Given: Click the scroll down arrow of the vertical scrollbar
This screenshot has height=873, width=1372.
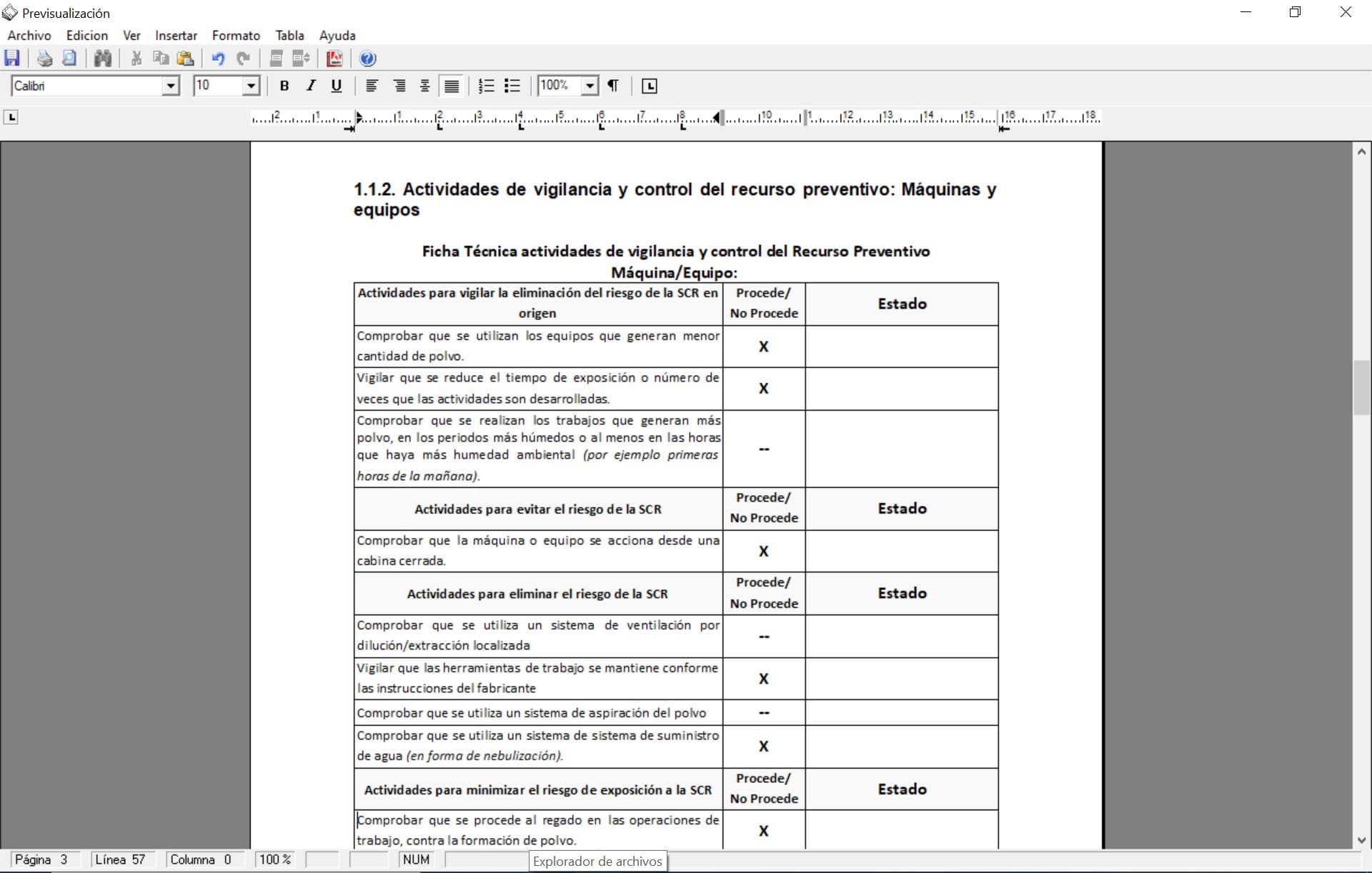Looking at the screenshot, I should pos(1361,840).
